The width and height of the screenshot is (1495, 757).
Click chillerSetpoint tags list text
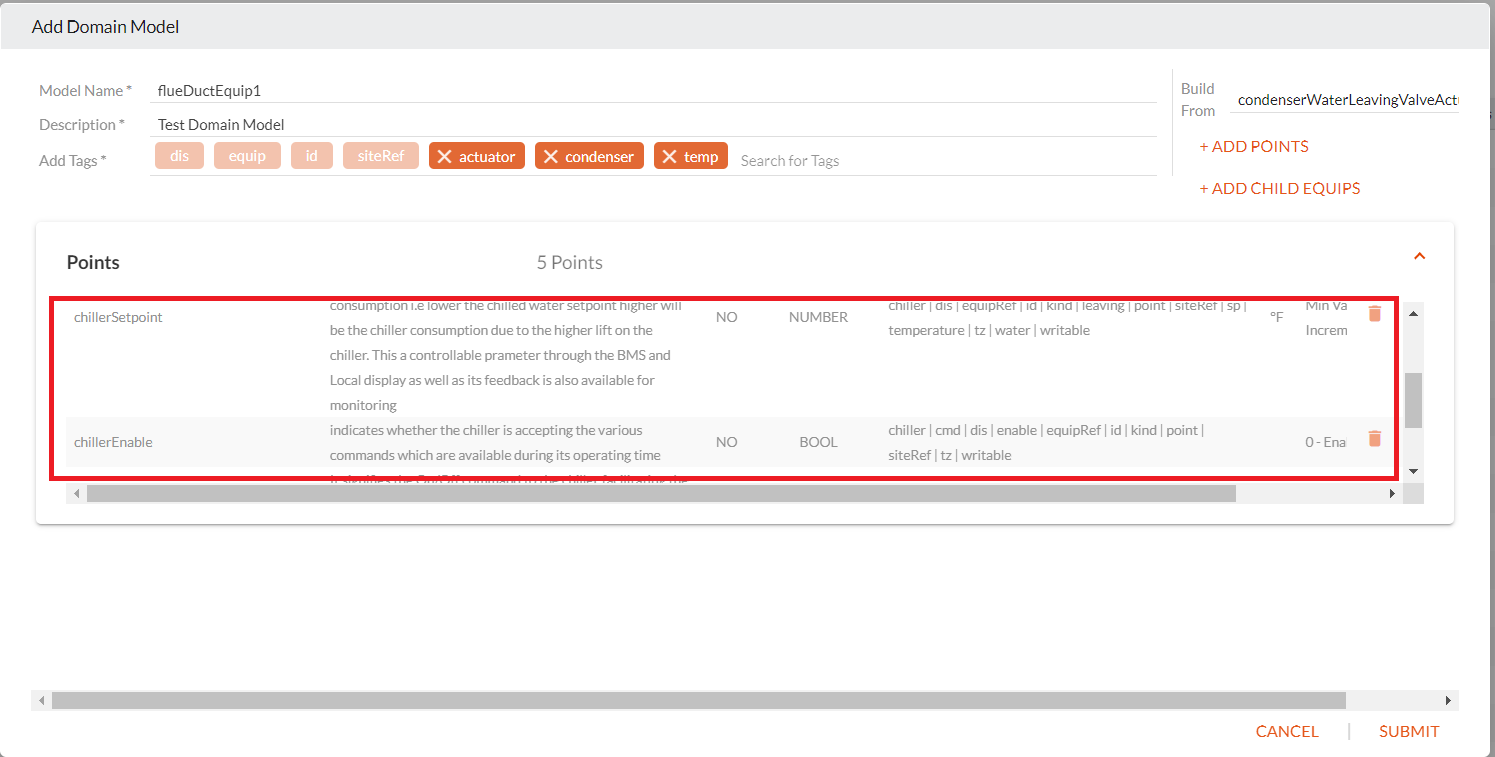click(x=1067, y=318)
